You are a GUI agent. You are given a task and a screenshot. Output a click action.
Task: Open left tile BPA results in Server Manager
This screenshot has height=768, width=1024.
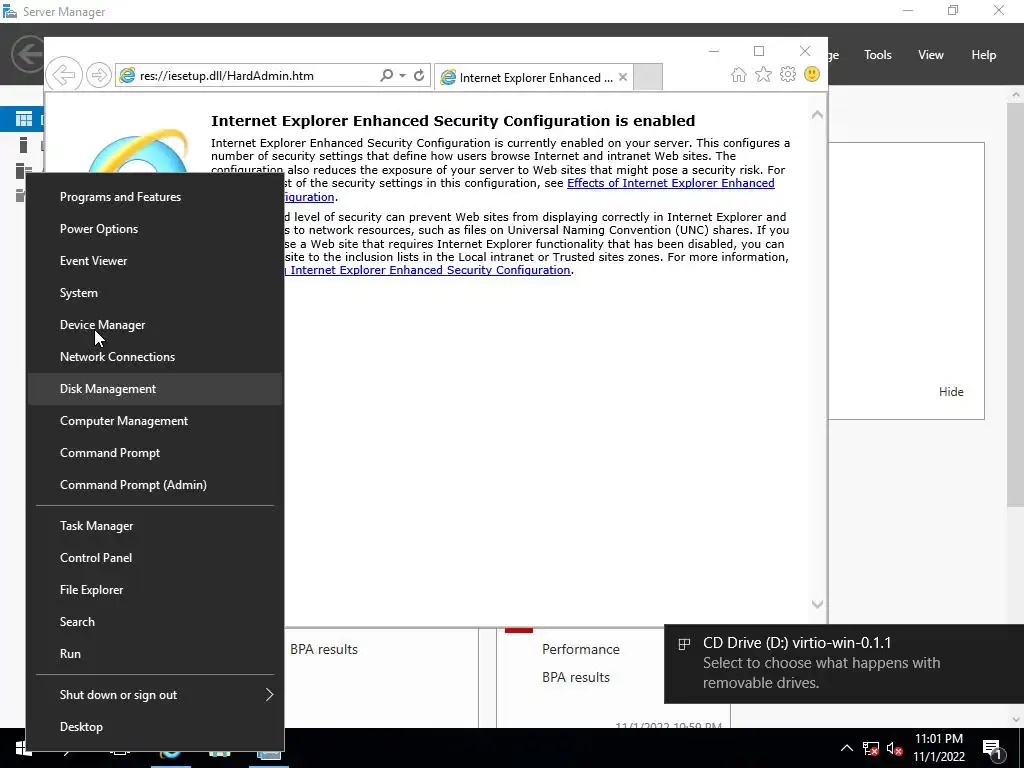(x=324, y=649)
